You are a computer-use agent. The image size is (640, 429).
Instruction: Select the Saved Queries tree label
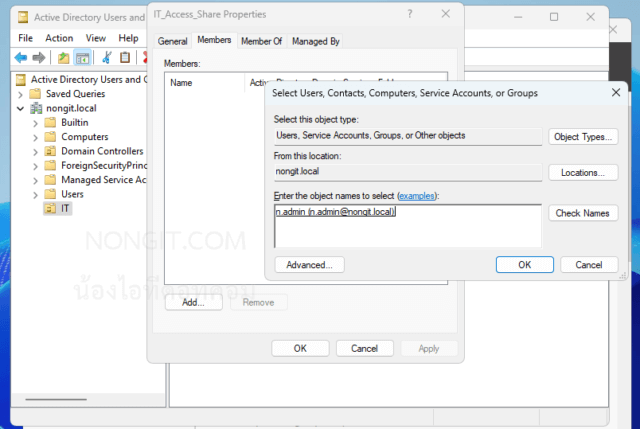click(76, 93)
